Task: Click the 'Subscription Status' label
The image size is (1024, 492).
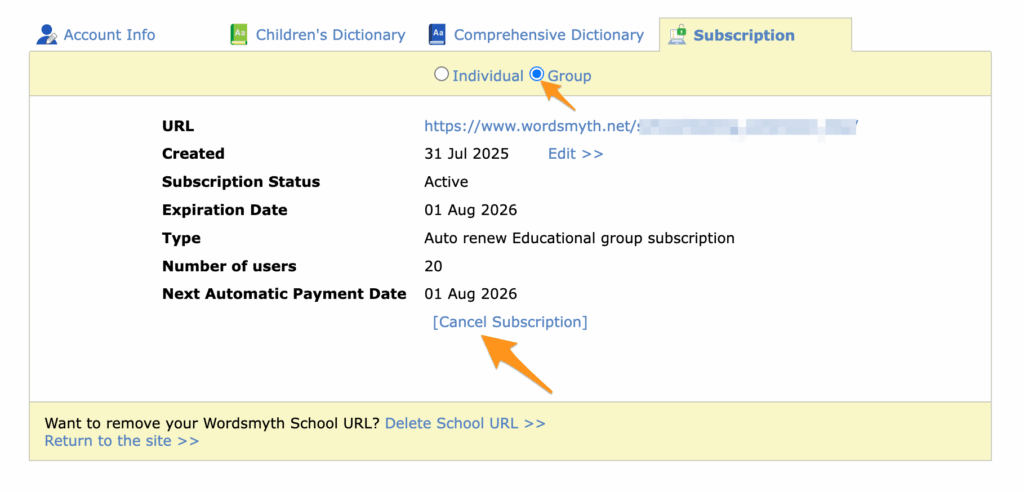Action: click(241, 182)
